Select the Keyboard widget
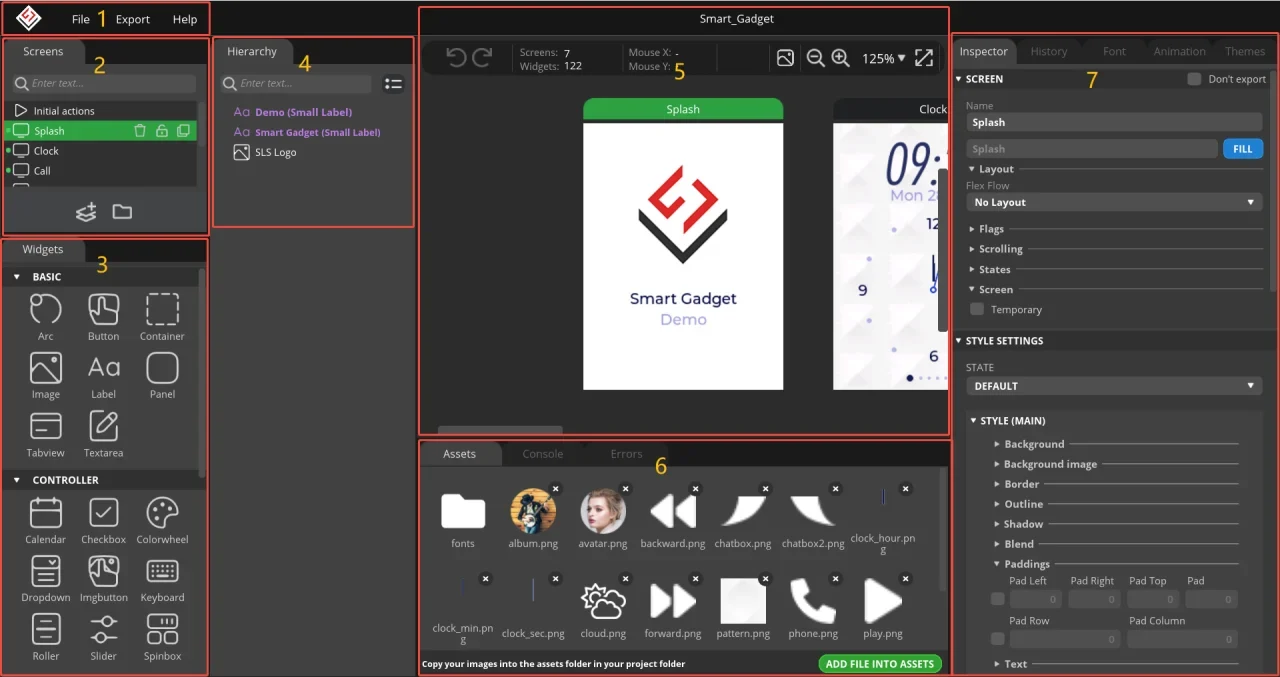Viewport: 1280px width, 677px height. click(162, 572)
